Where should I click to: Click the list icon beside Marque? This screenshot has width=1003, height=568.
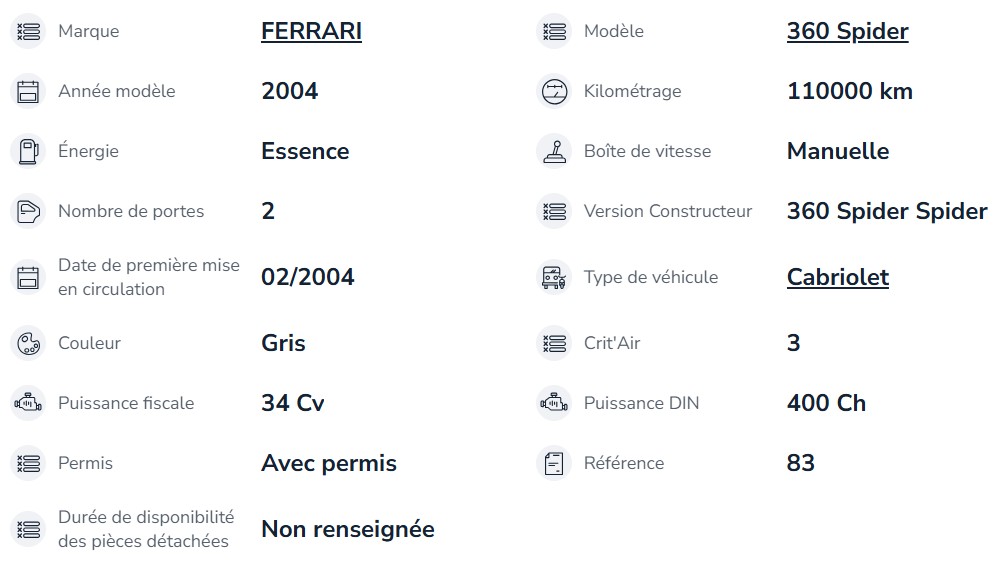click(28, 31)
